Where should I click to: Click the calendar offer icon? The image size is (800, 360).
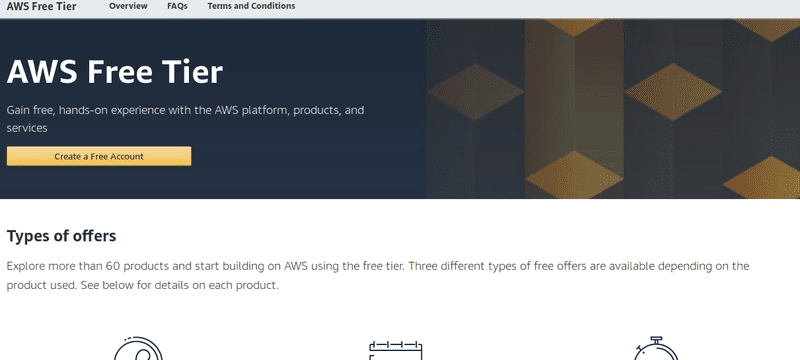[395, 350]
